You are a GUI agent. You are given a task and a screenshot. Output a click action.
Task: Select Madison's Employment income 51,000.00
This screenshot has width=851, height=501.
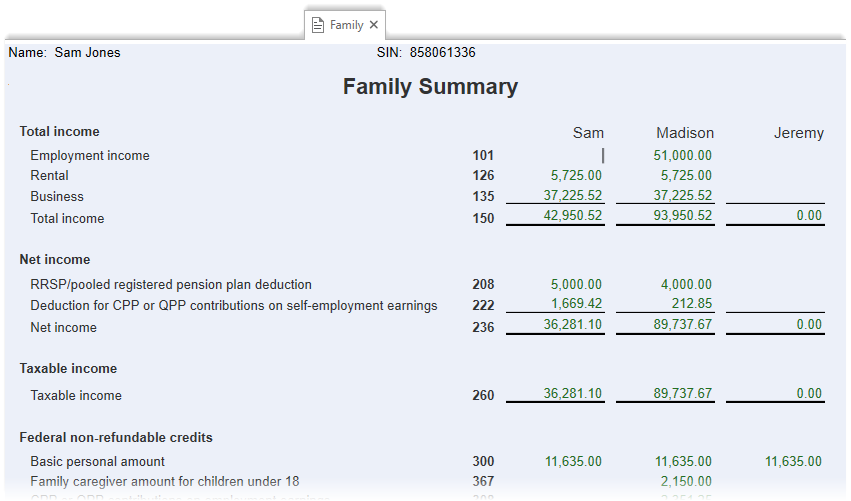point(683,156)
